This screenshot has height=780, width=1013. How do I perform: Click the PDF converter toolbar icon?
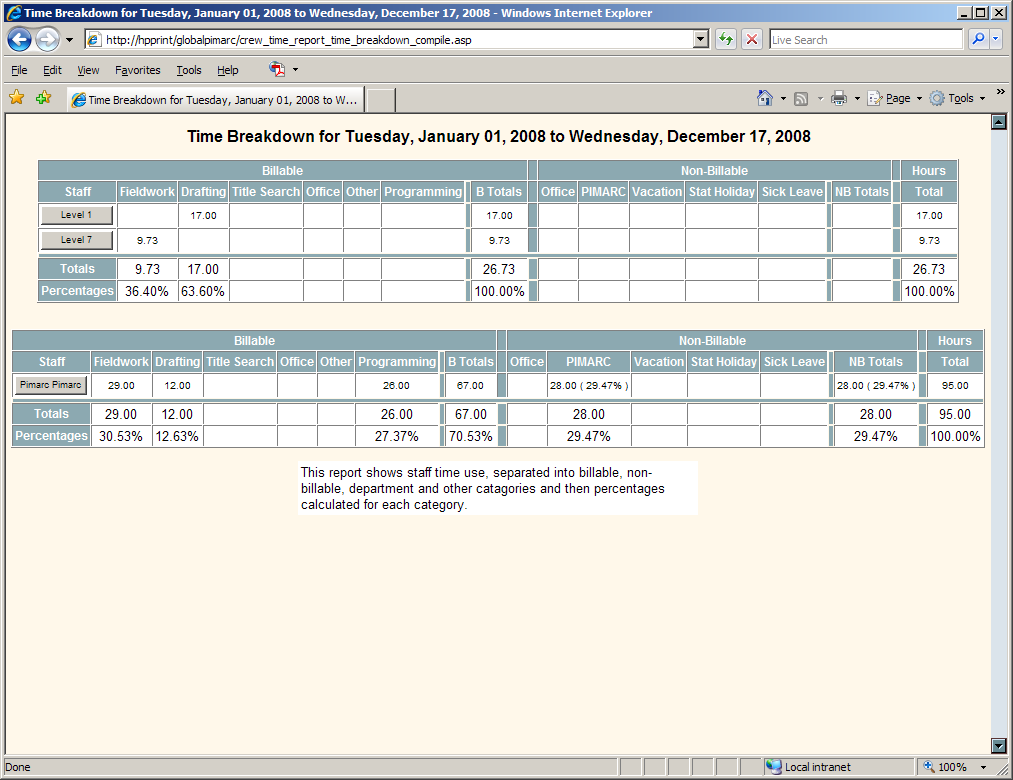point(277,69)
